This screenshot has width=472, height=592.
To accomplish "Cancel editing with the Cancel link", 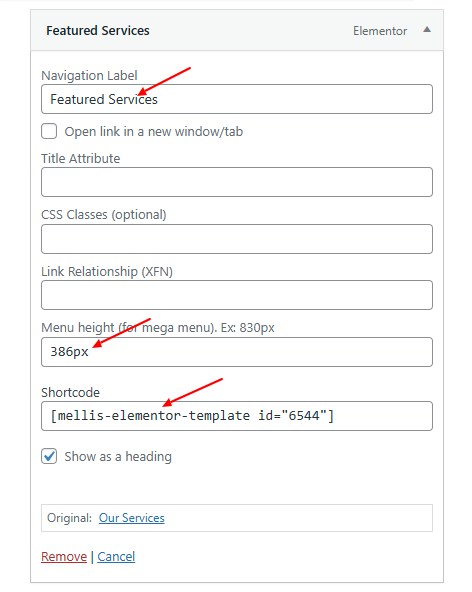I will (116, 557).
